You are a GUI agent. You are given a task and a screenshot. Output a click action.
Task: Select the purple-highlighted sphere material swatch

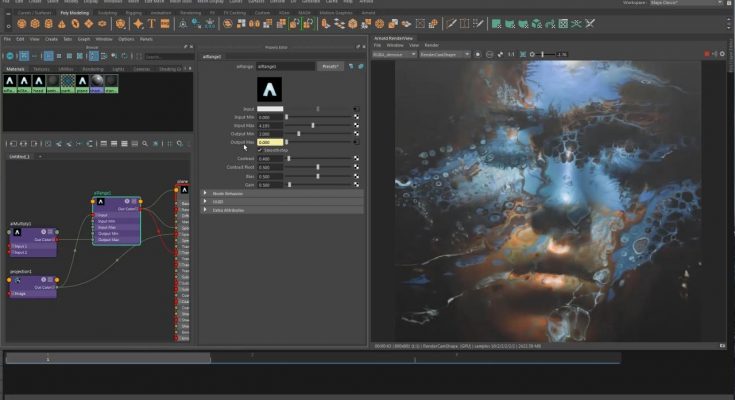[x=97, y=83]
